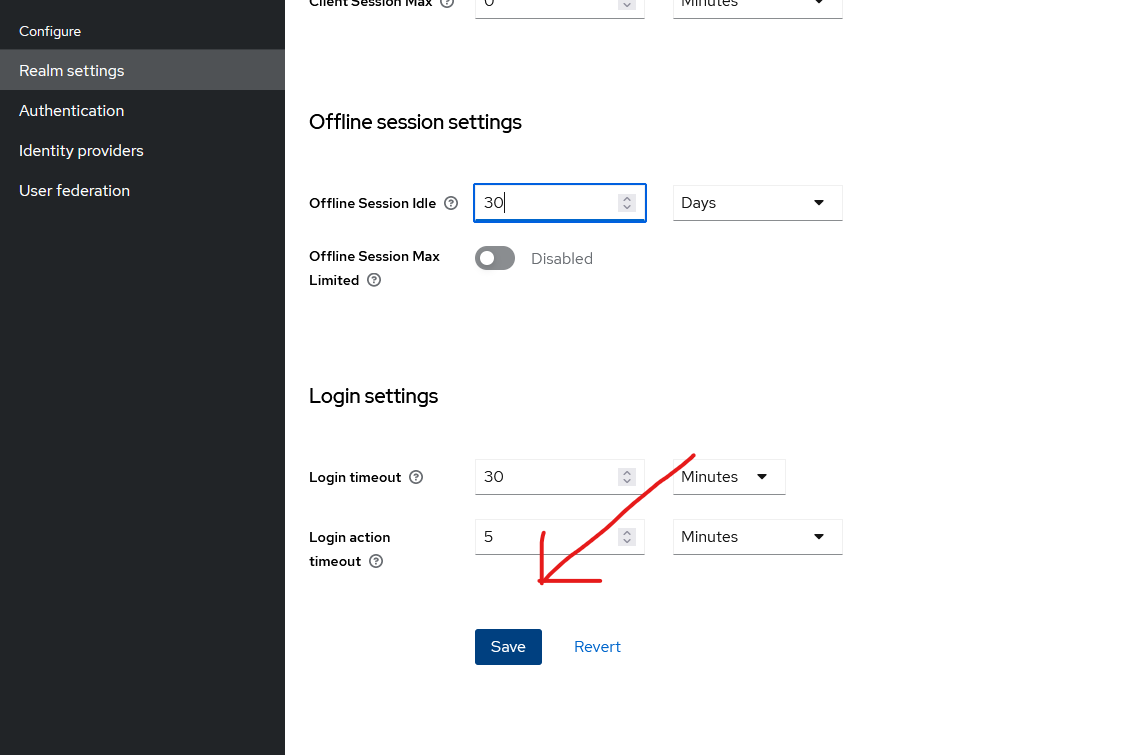Click the Revert link

click(x=597, y=647)
